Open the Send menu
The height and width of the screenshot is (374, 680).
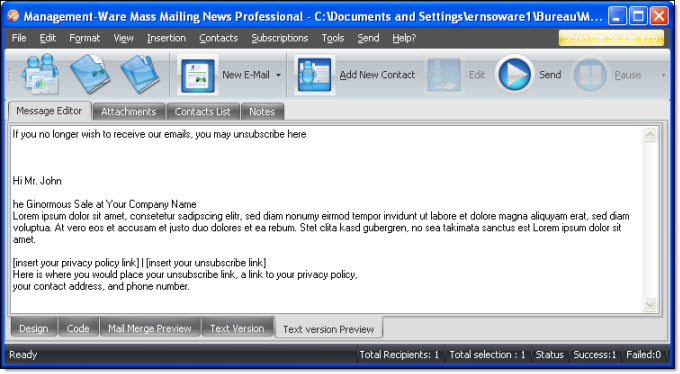[368, 38]
